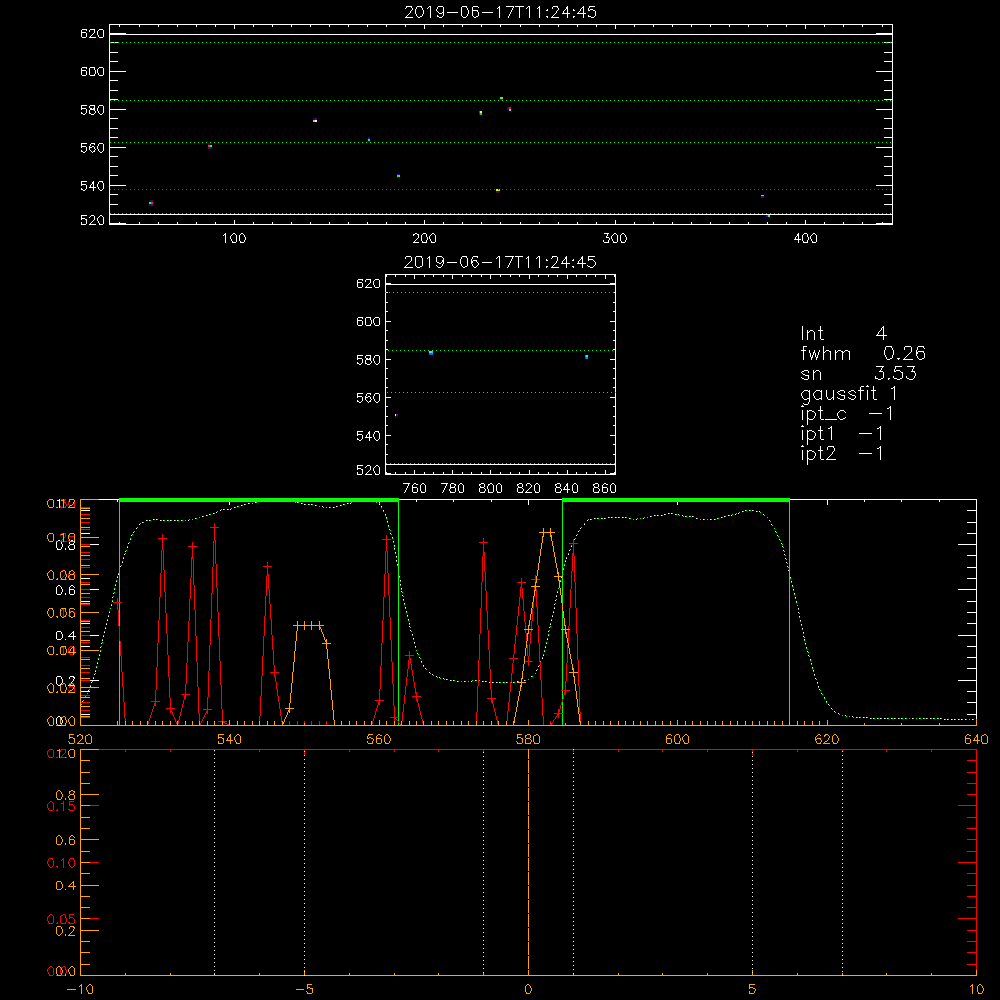
Task: Click the '300' x-axis label on top plot
Action: [615, 239]
